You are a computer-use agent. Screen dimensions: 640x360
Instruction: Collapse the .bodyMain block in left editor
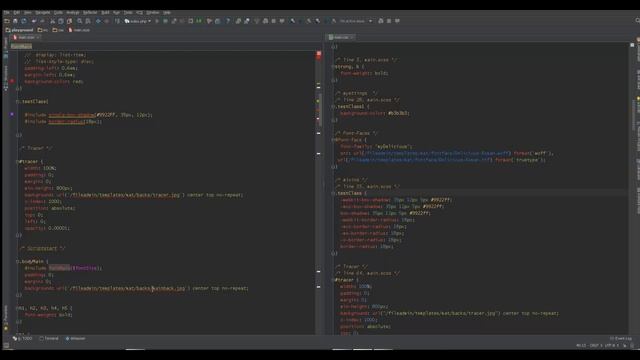[18, 261]
